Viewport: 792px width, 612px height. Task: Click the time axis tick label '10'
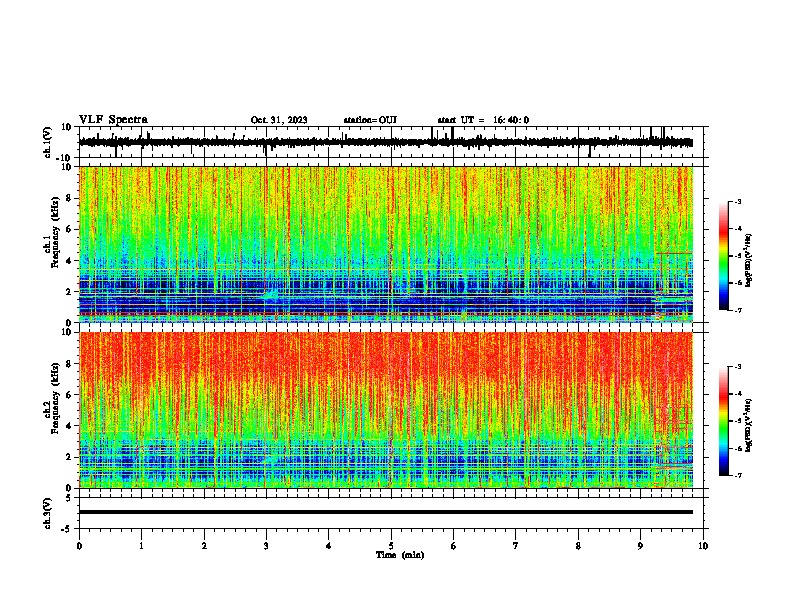[703, 546]
